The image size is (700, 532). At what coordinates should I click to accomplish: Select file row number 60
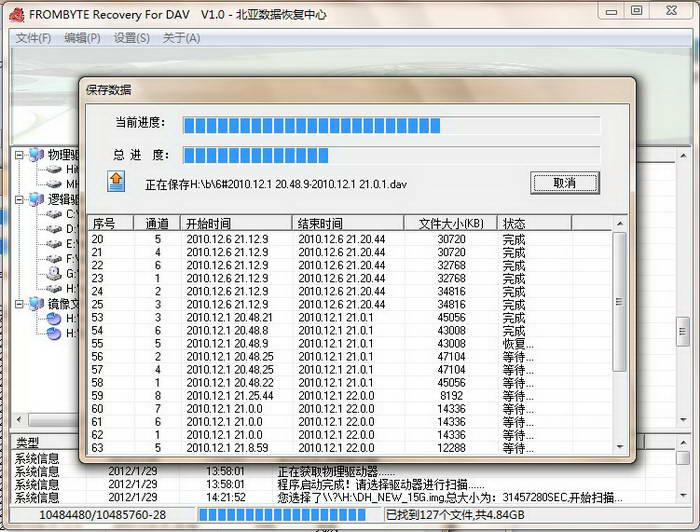[350, 409]
